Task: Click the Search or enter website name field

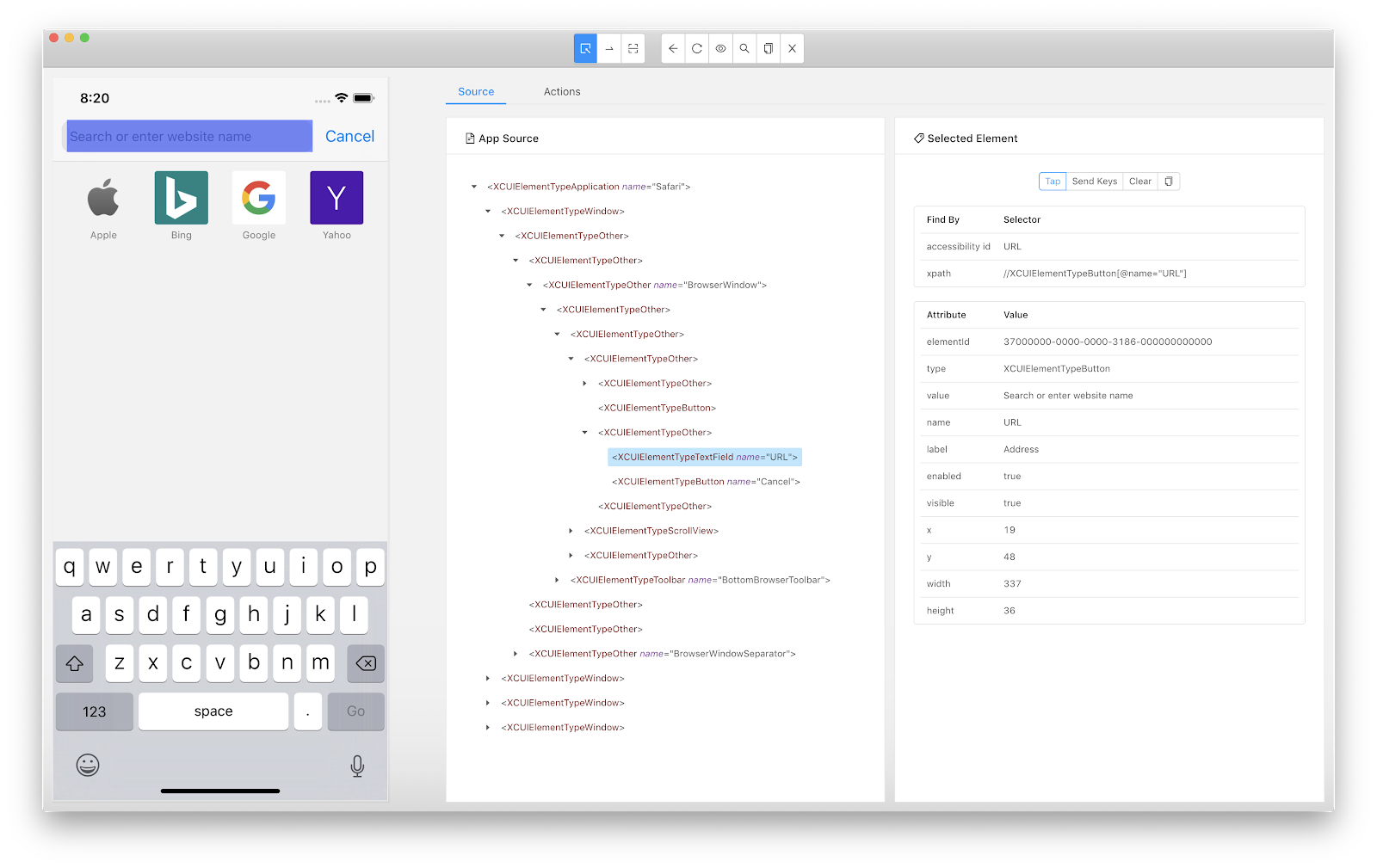Action: pyautogui.click(x=189, y=136)
